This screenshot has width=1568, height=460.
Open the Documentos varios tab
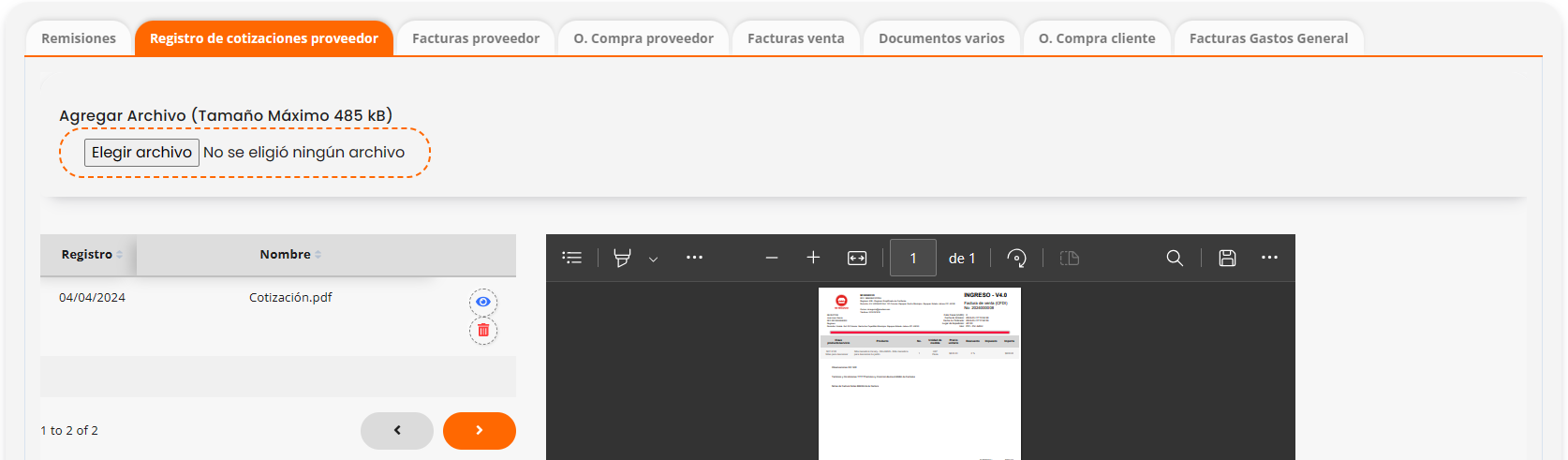coord(941,38)
